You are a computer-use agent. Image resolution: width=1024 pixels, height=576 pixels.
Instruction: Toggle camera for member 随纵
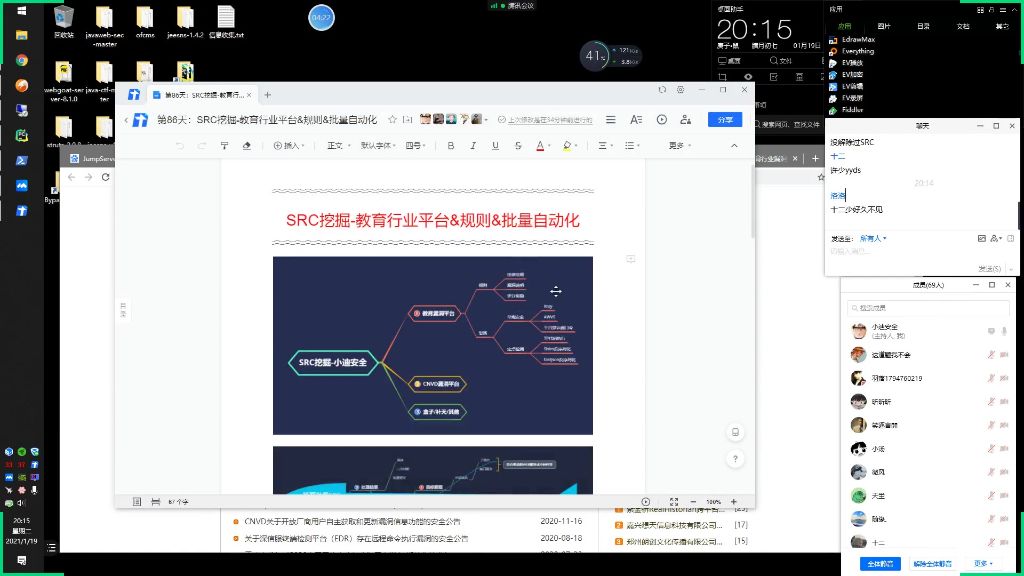[x=1004, y=519]
